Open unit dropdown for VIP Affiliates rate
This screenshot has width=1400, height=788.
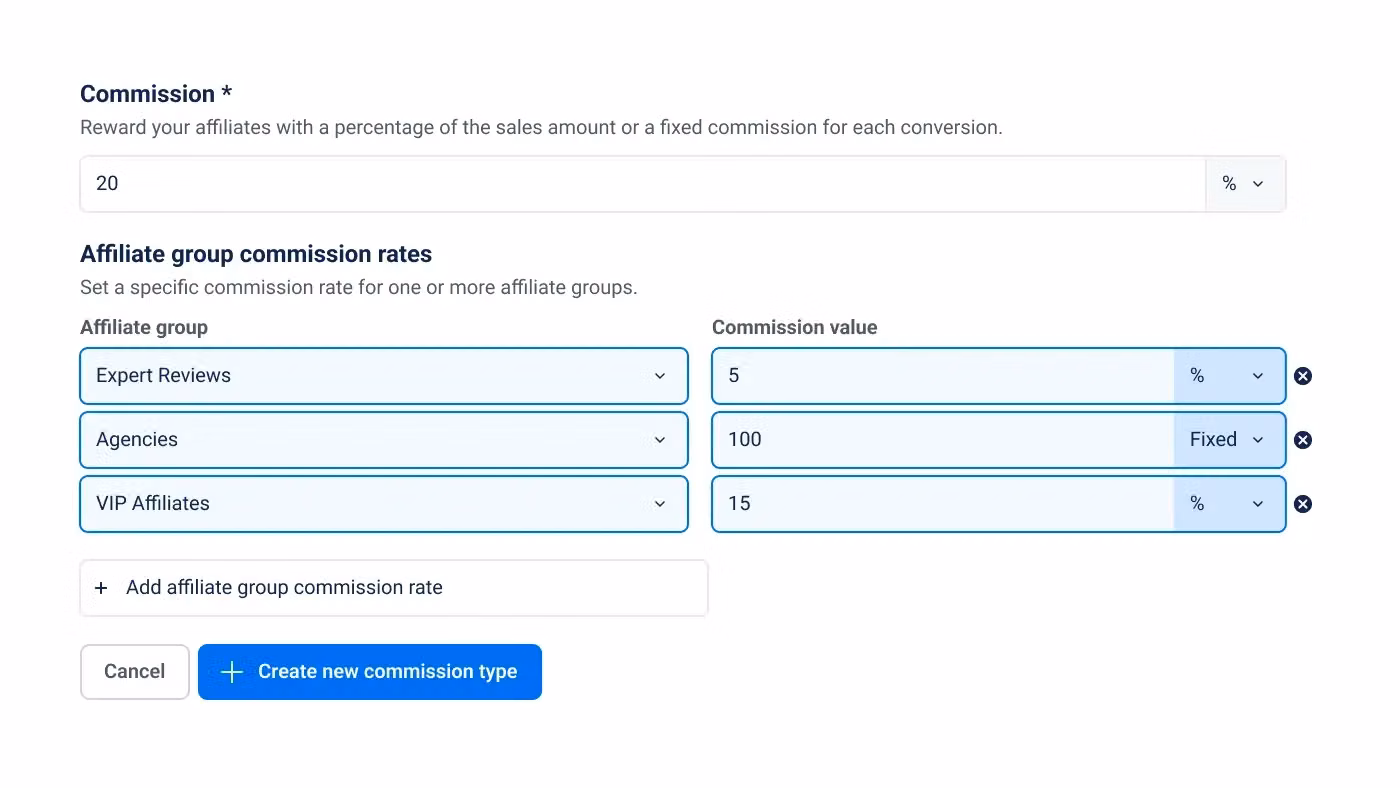click(x=1229, y=504)
